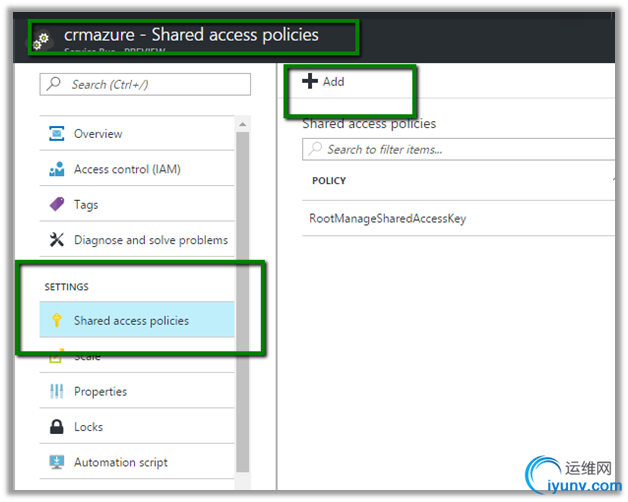628x502 pixels.
Task: Click the Automation script monitor icon
Action: click(x=56, y=462)
